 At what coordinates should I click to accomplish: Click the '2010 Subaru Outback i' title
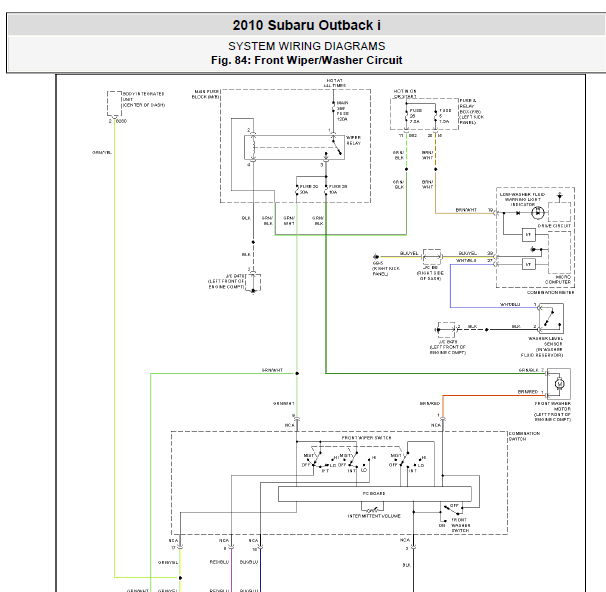point(306,25)
